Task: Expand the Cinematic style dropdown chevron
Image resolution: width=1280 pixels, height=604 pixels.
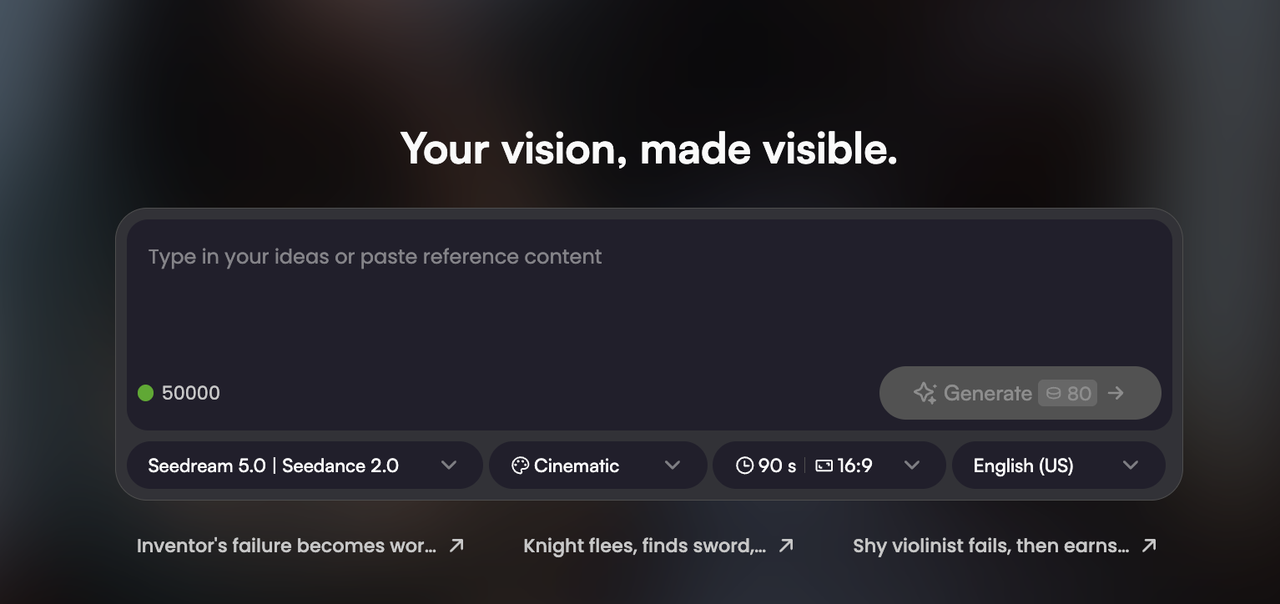Action: click(x=672, y=465)
